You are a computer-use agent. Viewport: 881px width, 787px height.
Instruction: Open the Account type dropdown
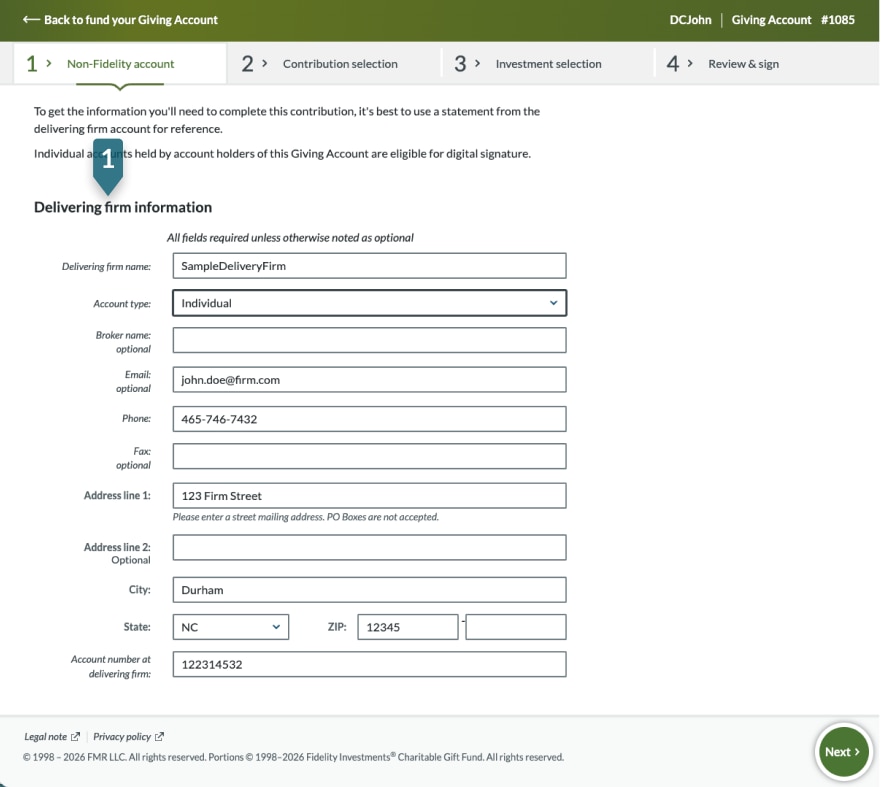tap(369, 303)
